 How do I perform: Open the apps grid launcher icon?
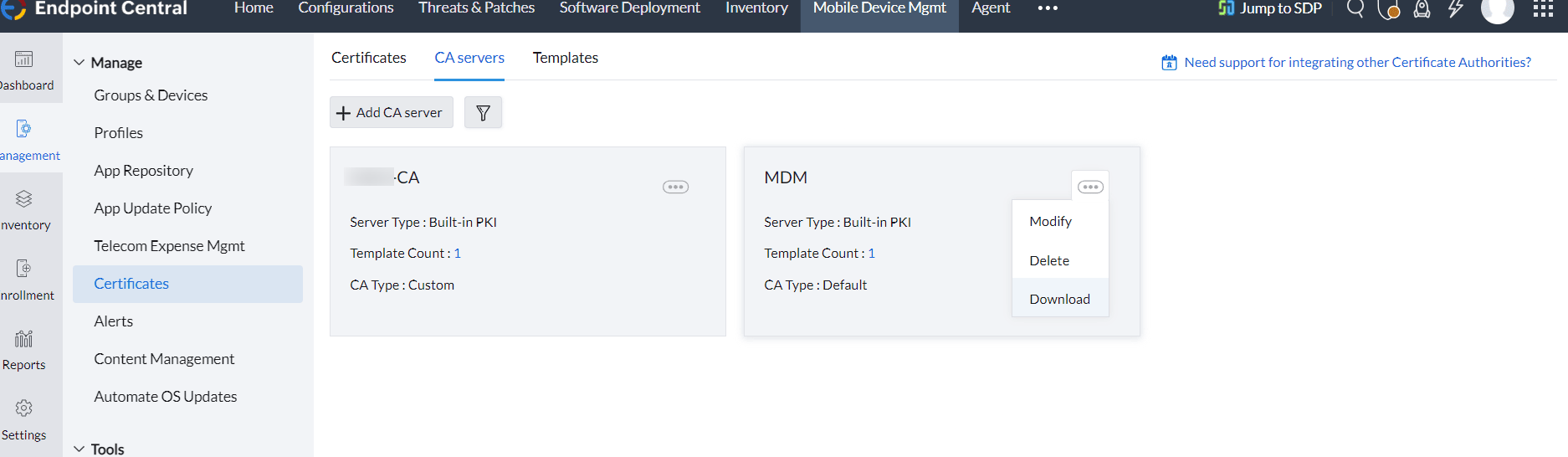pyautogui.click(x=1543, y=9)
